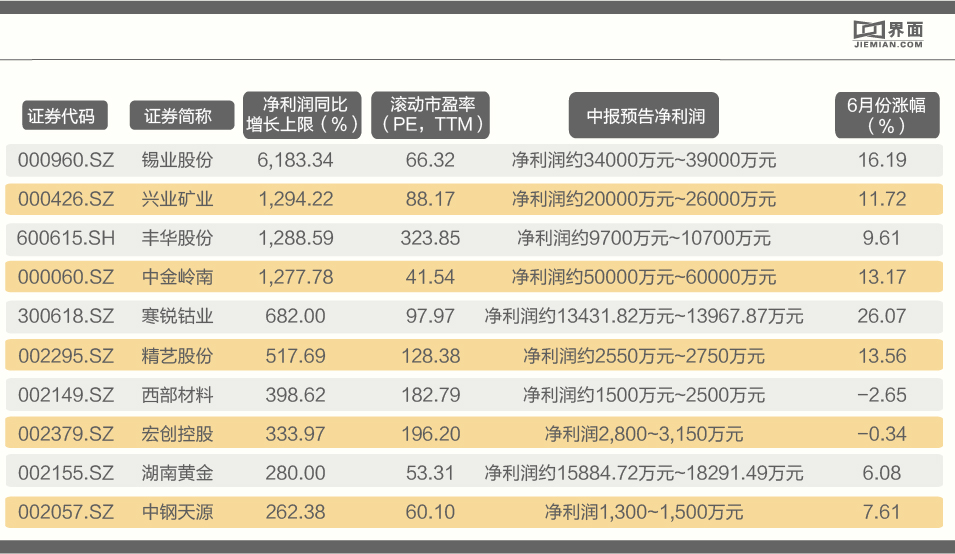Click the value 517.69

click(295, 356)
